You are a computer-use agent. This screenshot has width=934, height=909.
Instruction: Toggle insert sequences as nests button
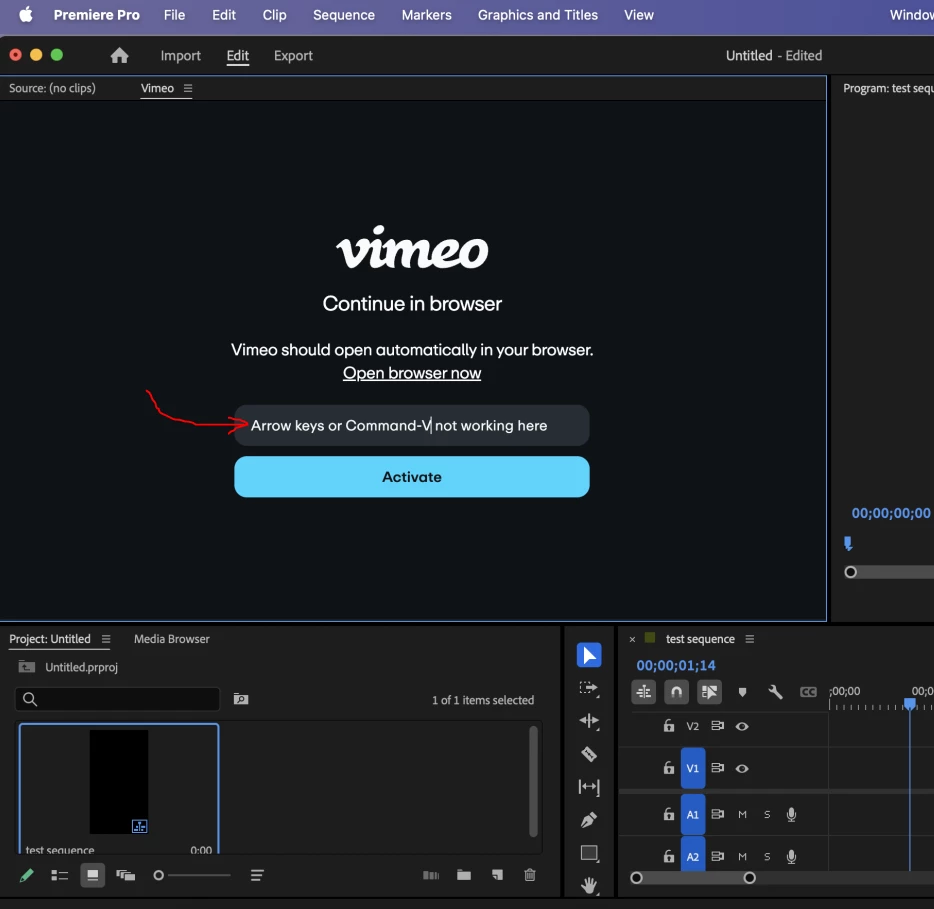click(x=643, y=692)
